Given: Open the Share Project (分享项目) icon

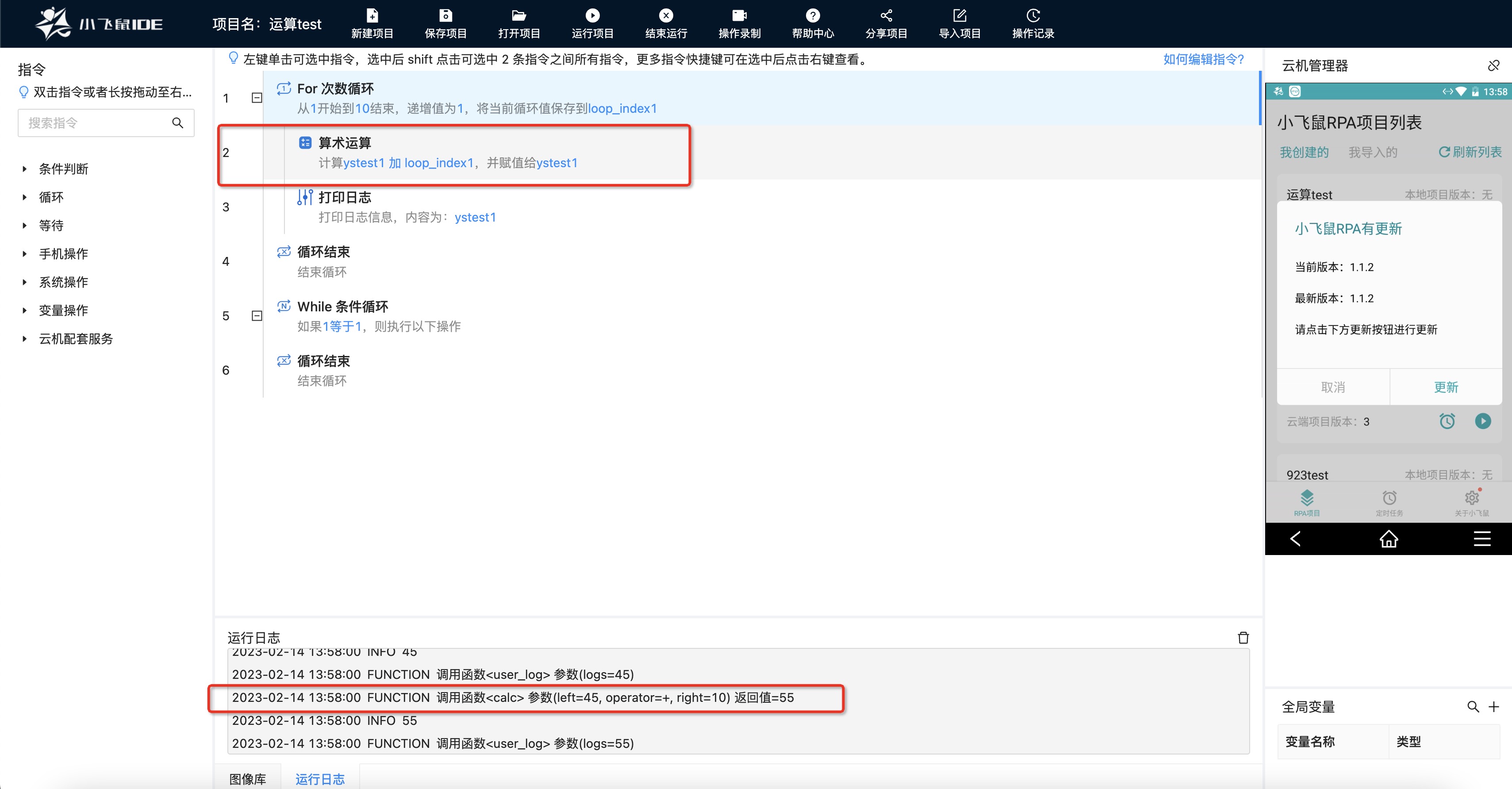Looking at the screenshot, I should (x=886, y=16).
